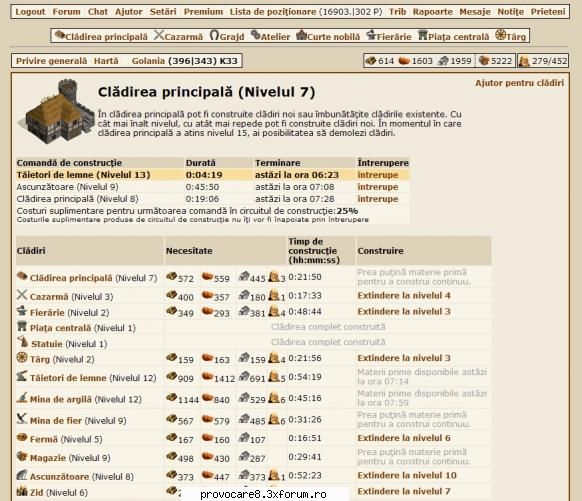This screenshot has height=501, width=582.
Task: Click the Zid wall row icon
Action: coord(22,491)
